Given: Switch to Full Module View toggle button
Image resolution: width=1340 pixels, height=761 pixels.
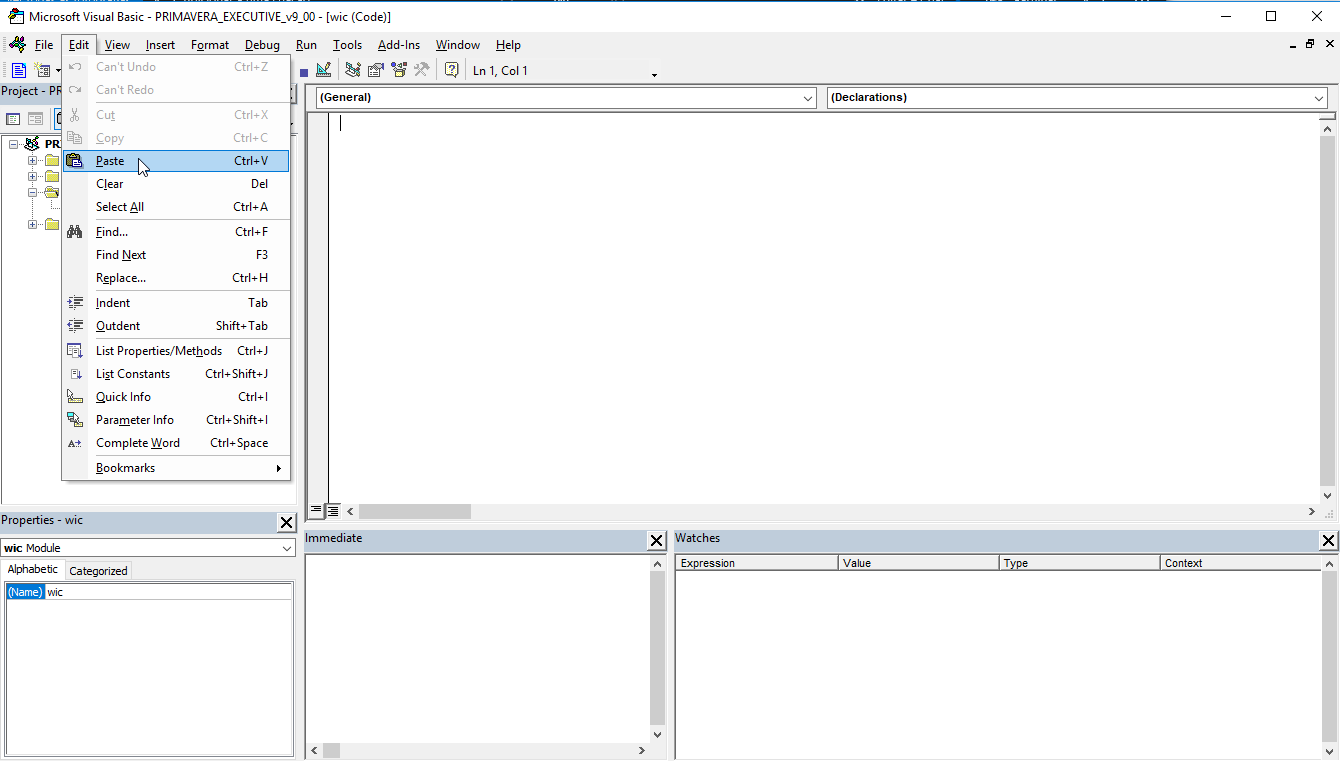Looking at the screenshot, I should coord(333,511).
